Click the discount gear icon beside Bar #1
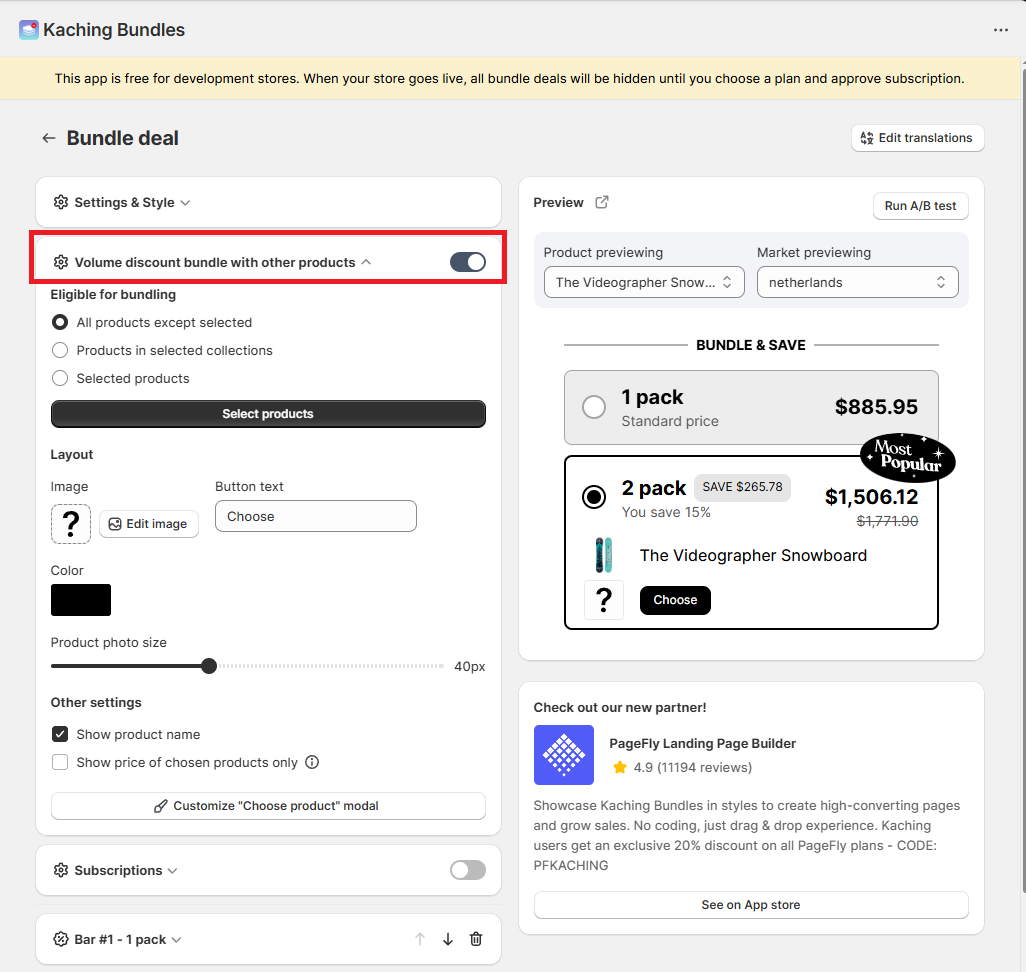 click(x=61, y=939)
